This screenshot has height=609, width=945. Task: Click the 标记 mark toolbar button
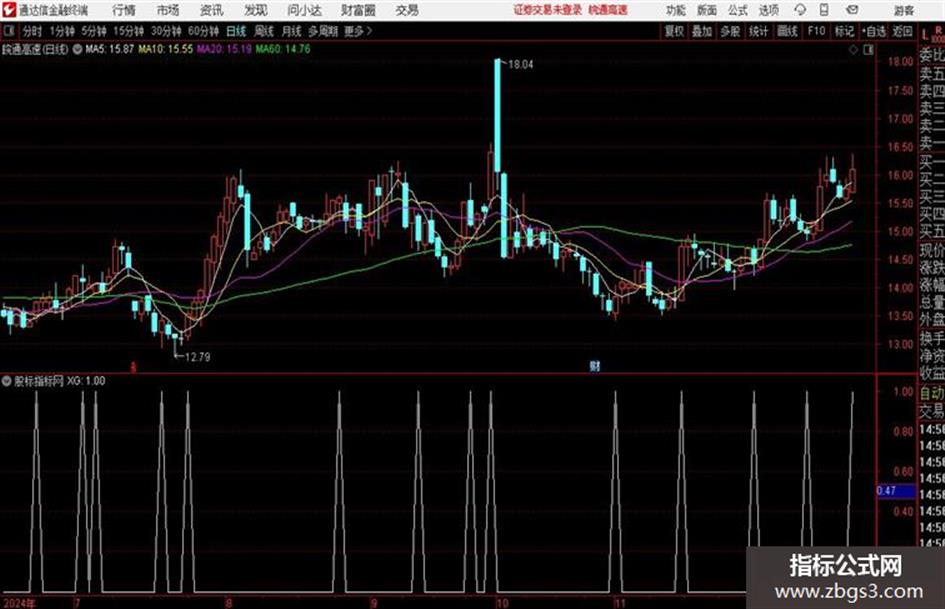844,31
